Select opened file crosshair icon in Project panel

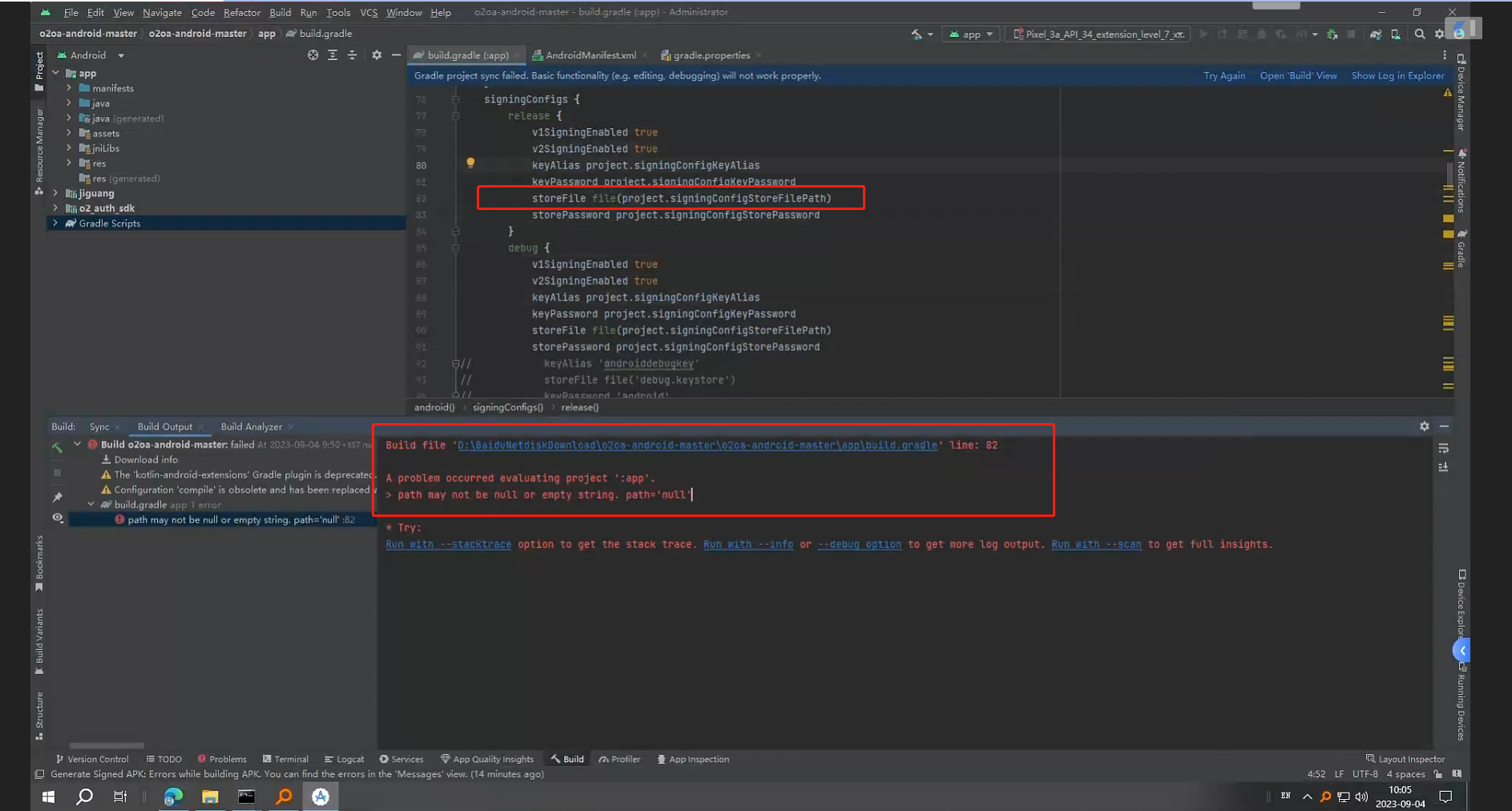pyautogui.click(x=312, y=55)
